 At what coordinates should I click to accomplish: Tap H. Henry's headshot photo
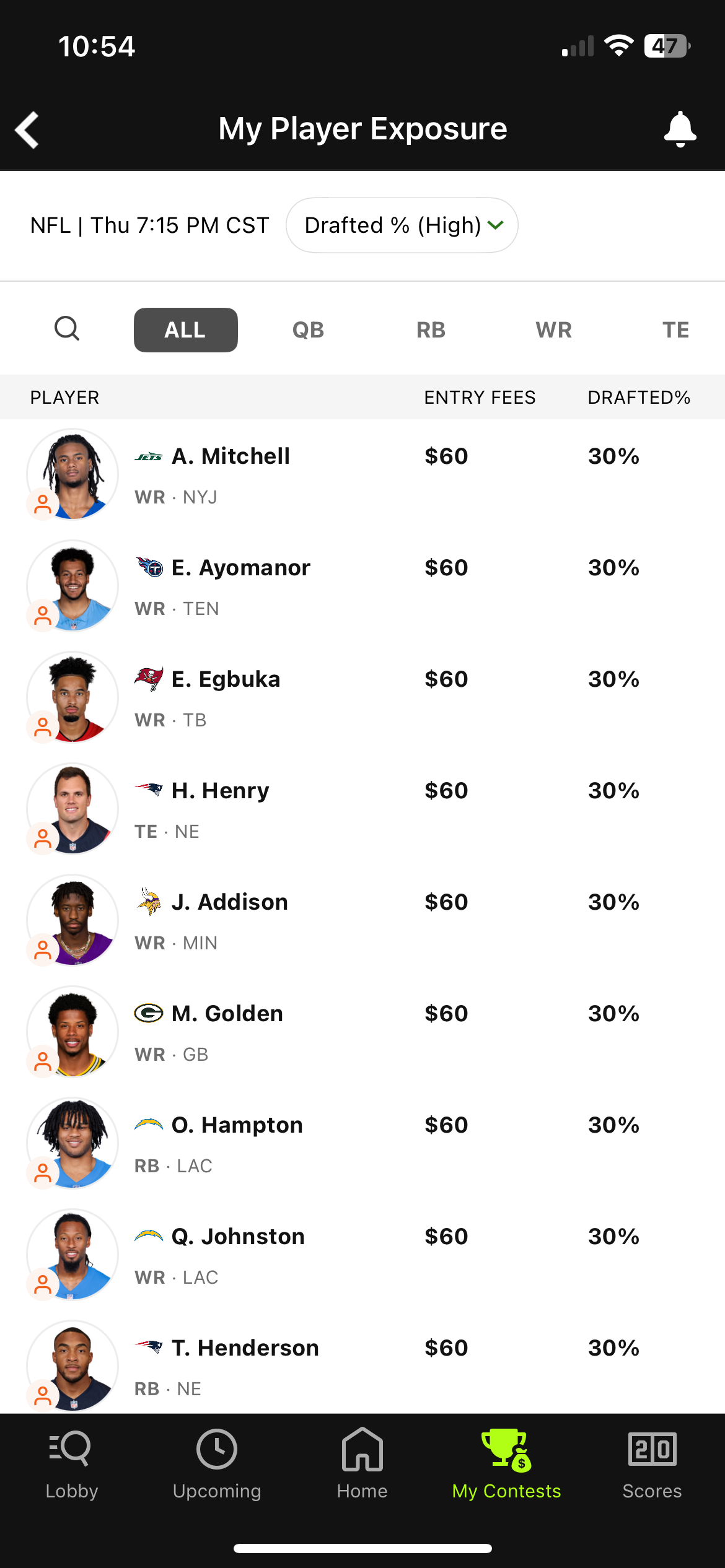73,809
